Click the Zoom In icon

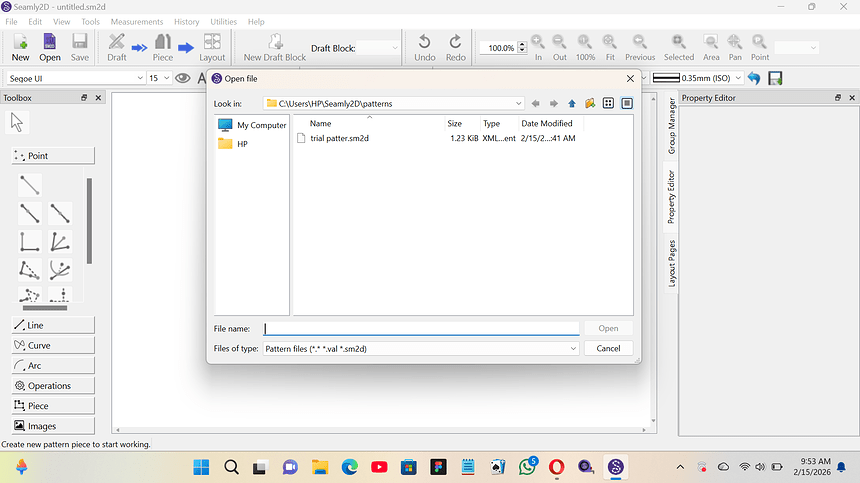538,47
